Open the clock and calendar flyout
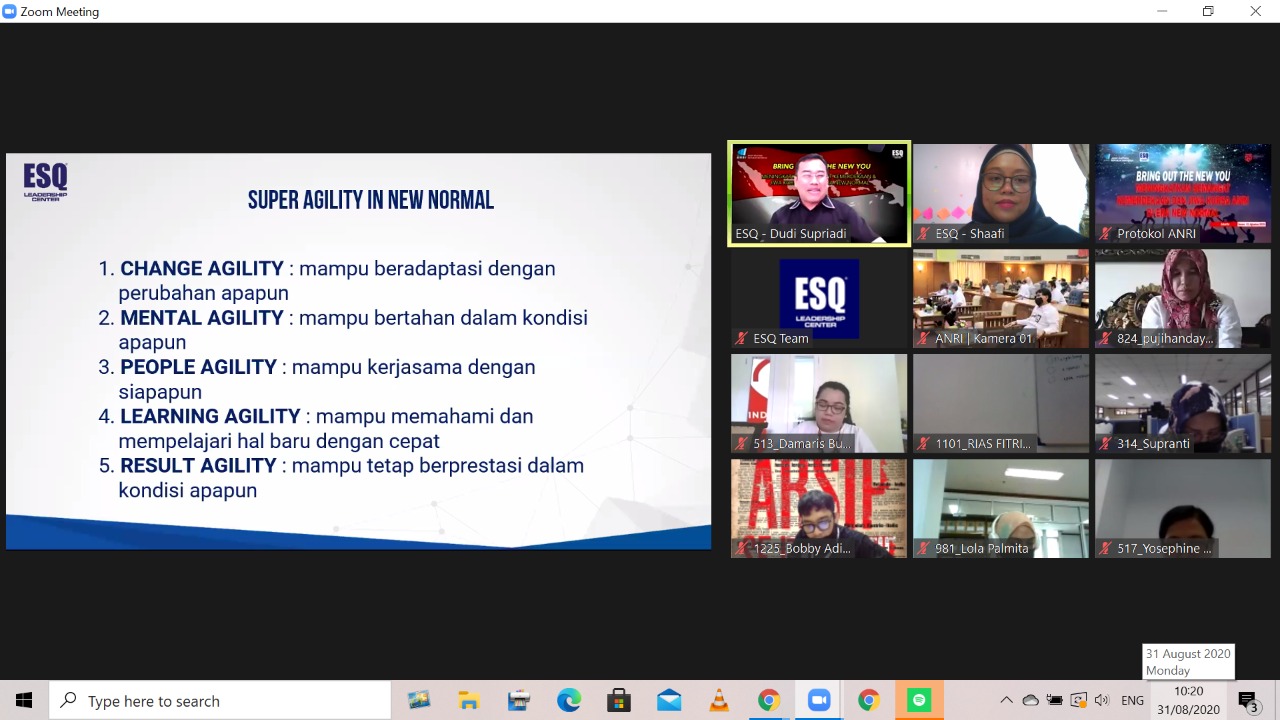 tap(1189, 701)
